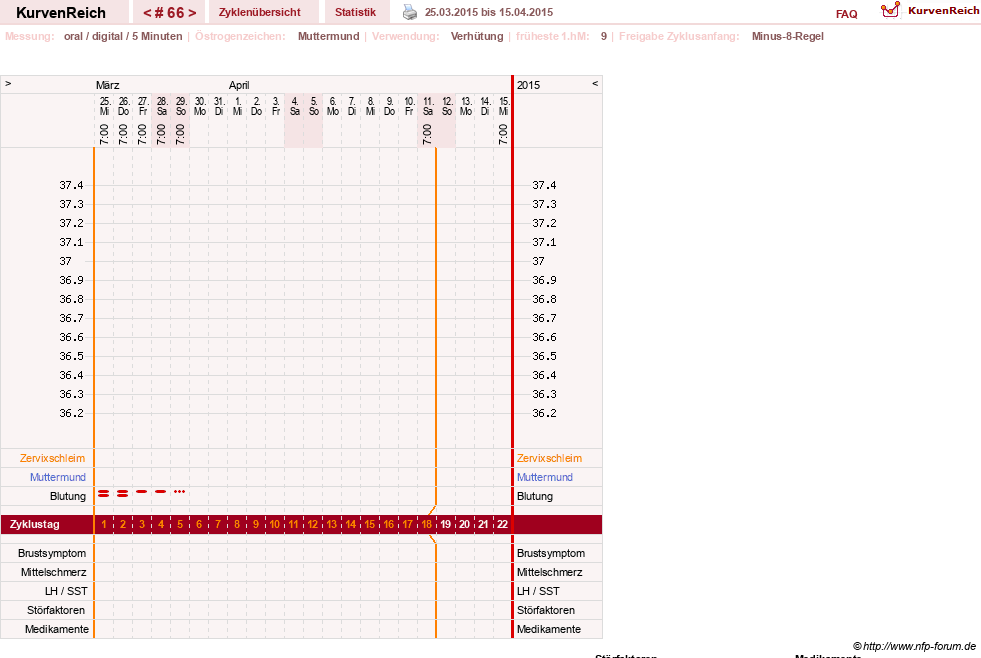This screenshot has height=658, width=981.
Task: Click the bleeding mark on cycle day 3
Action: 142,492
